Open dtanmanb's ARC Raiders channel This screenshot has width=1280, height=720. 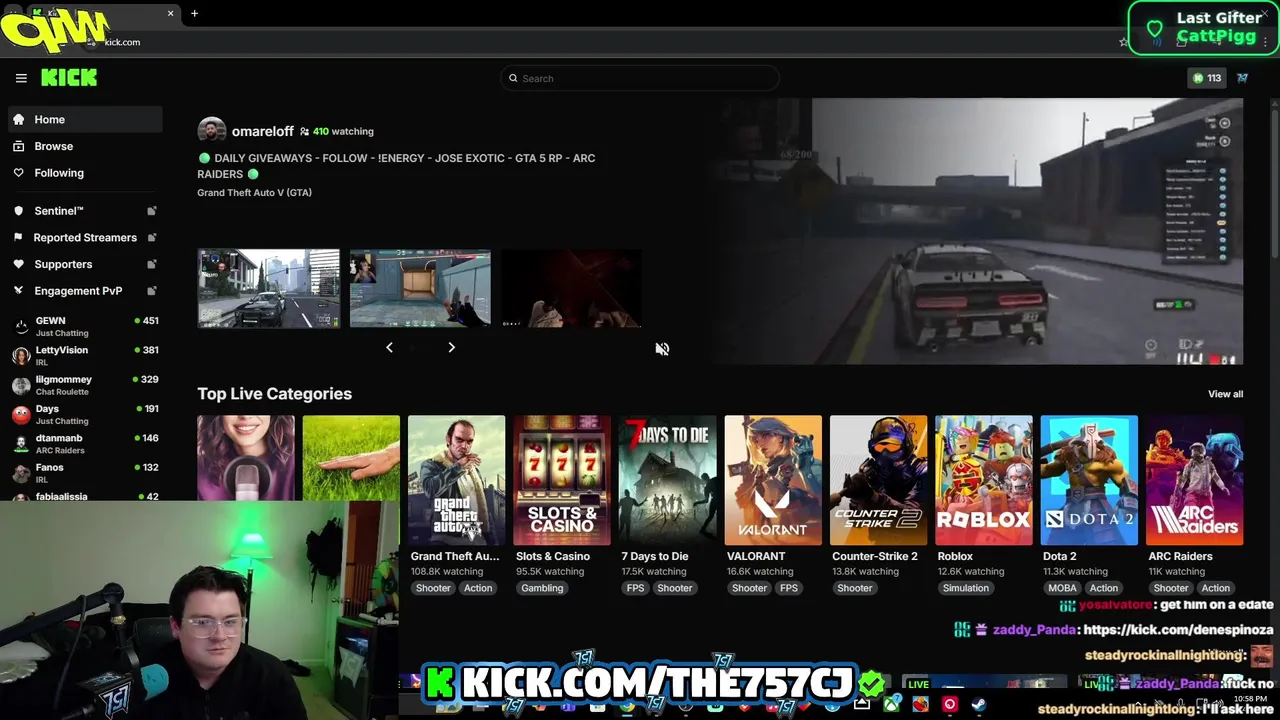point(85,443)
